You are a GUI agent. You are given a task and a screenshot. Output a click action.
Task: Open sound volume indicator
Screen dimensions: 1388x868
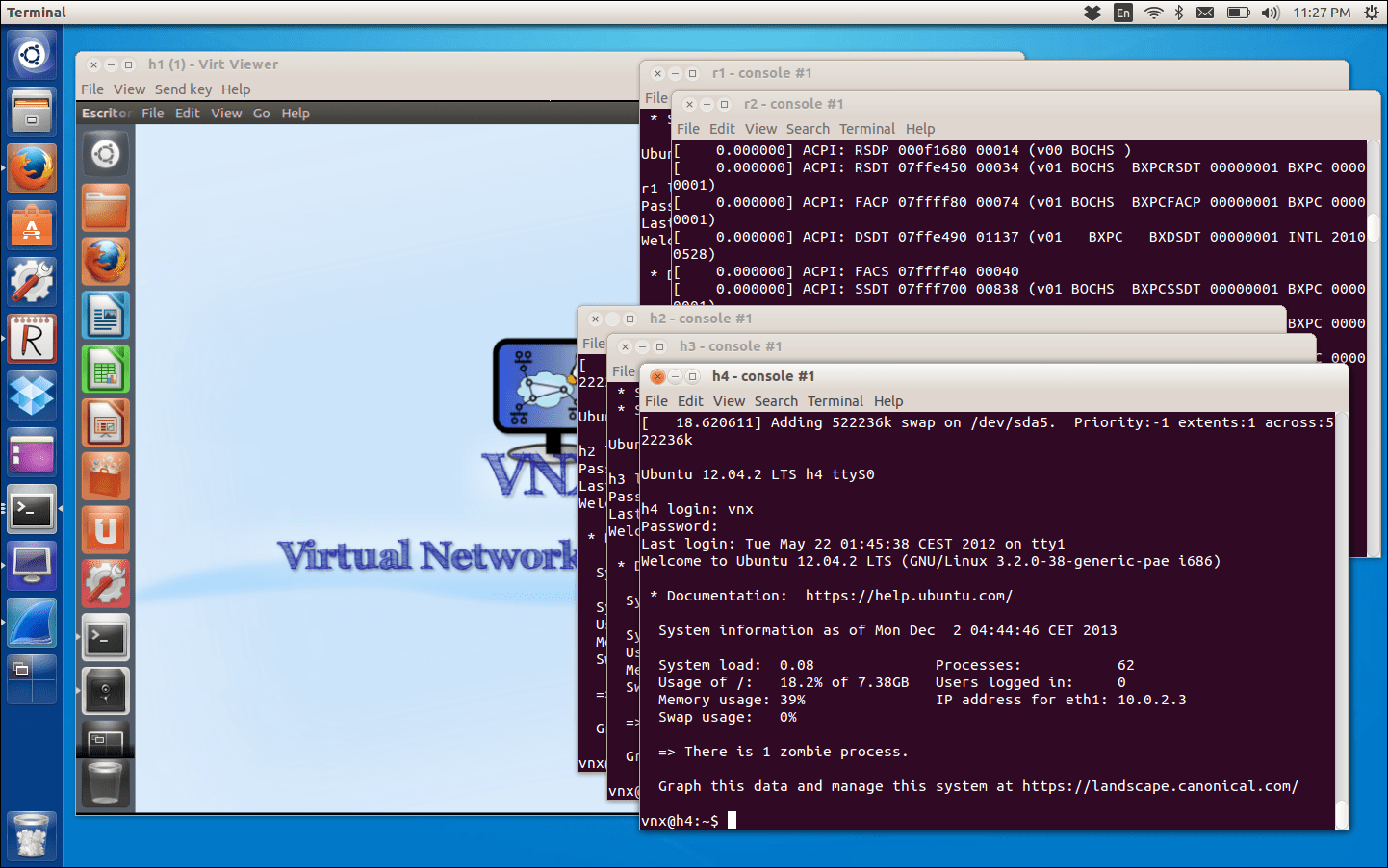1271,13
